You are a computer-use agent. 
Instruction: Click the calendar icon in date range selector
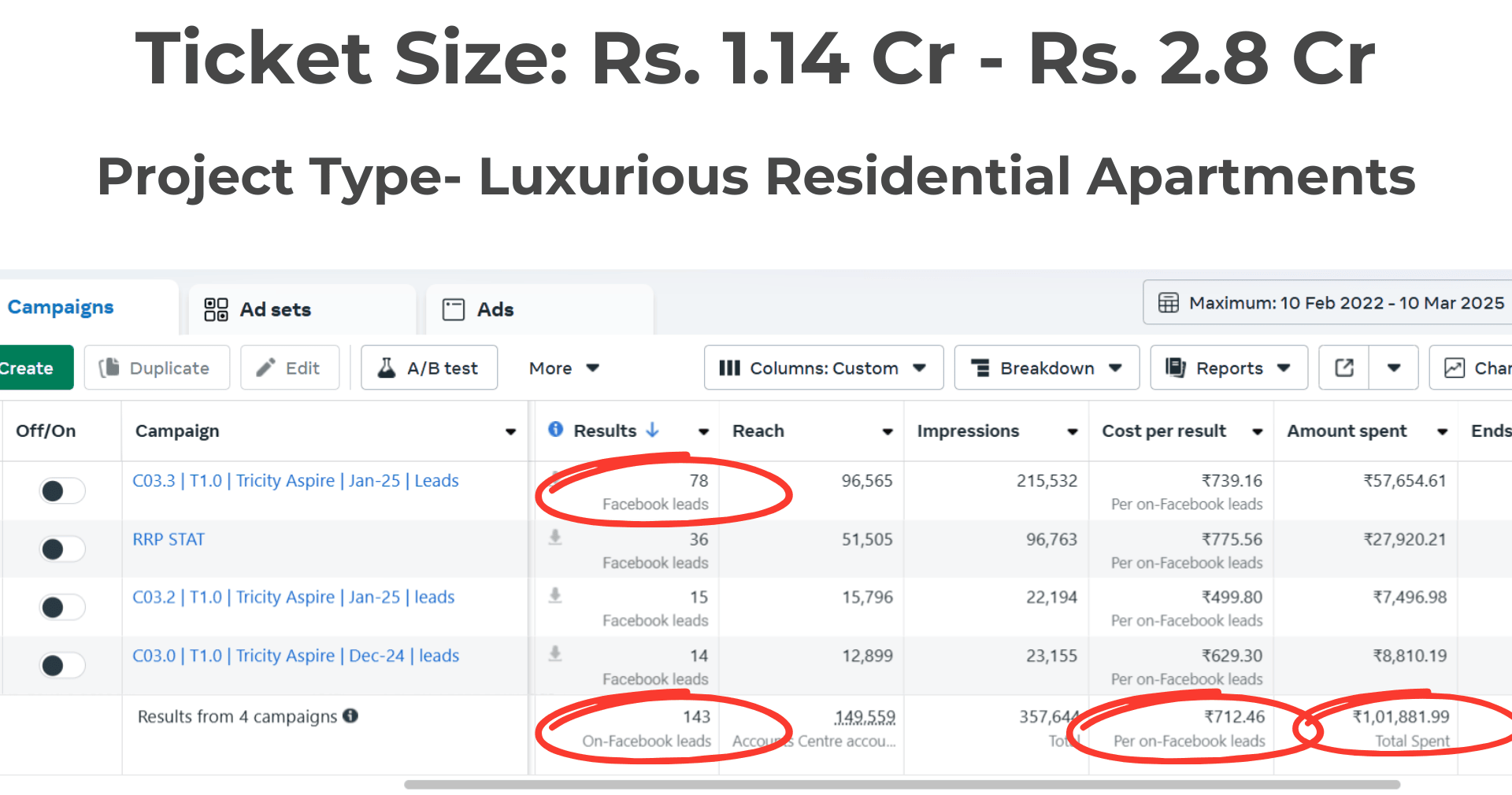click(x=1169, y=303)
